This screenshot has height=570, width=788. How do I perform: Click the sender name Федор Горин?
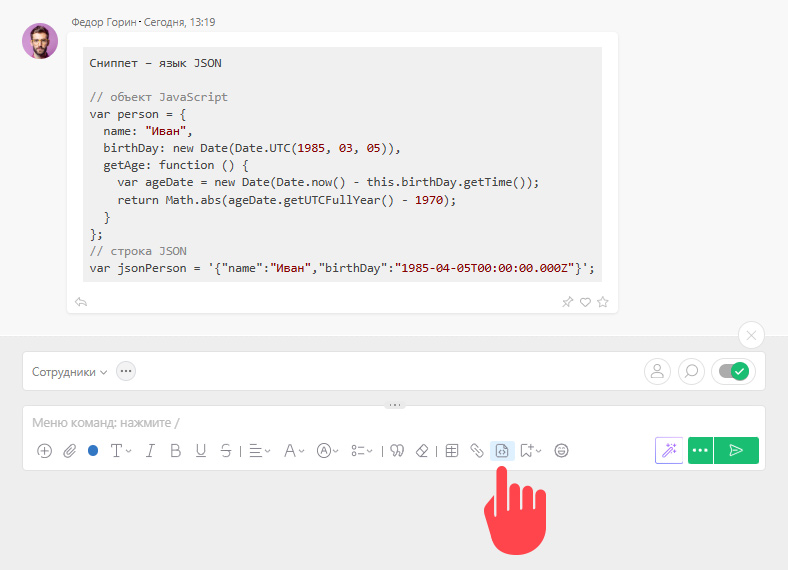(104, 22)
